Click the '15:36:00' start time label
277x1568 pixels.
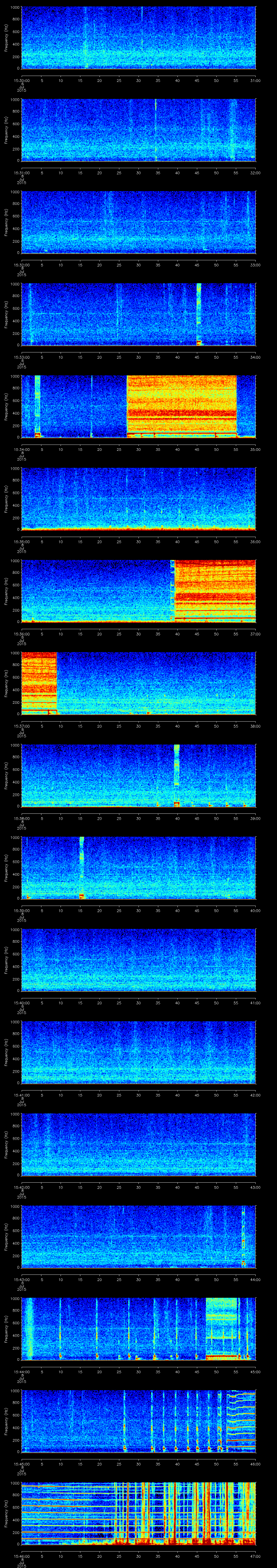pyautogui.click(x=22, y=634)
